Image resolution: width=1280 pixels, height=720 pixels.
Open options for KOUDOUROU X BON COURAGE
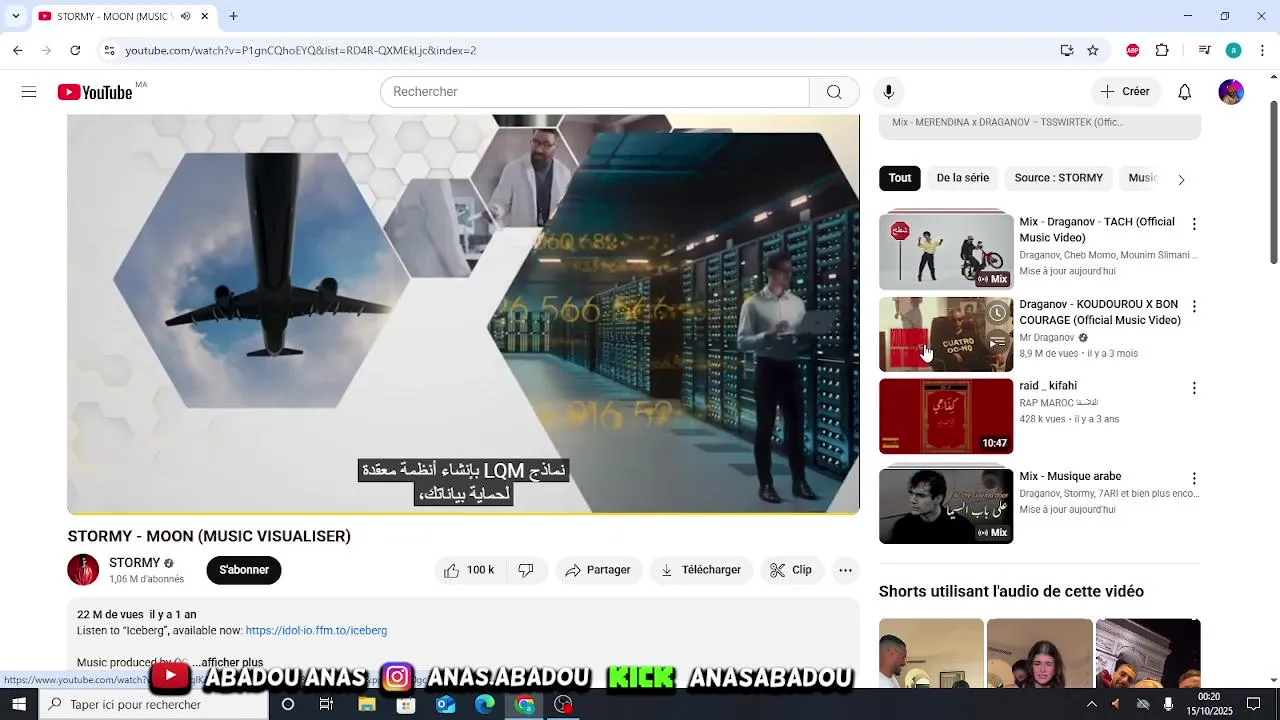click(x=1193, y=306)
